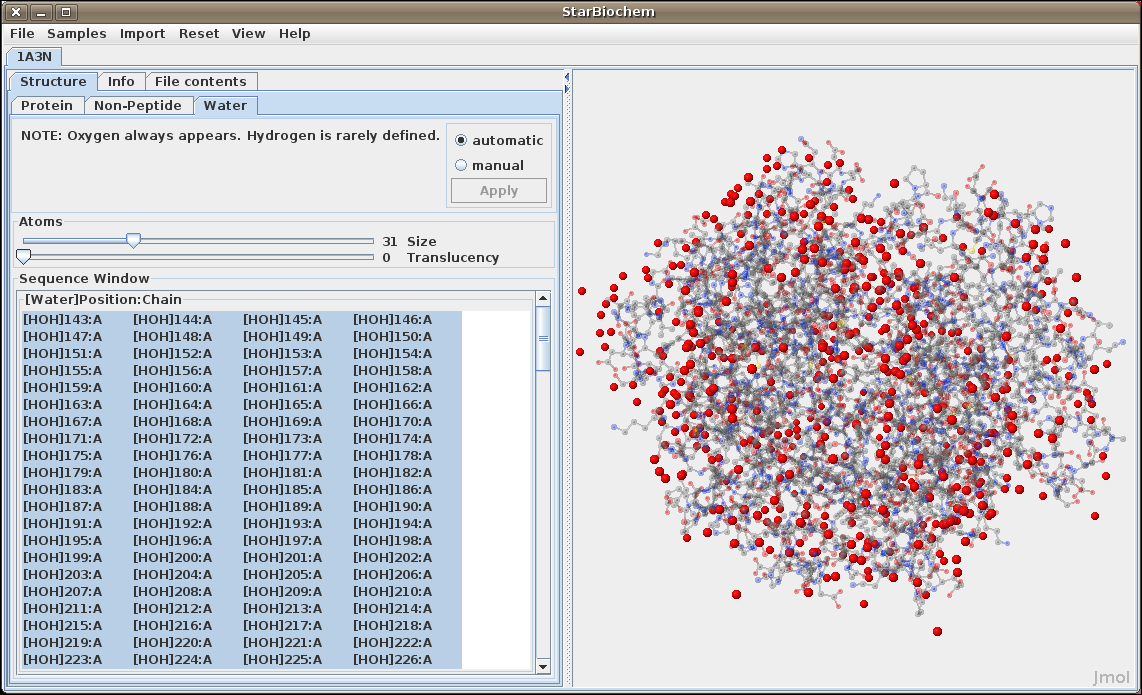The height and width of the screenshot is (695, 1142).
Task: Select water molecule [HOH]169:A
Action: pyautogui.click(x=283, y=422)
